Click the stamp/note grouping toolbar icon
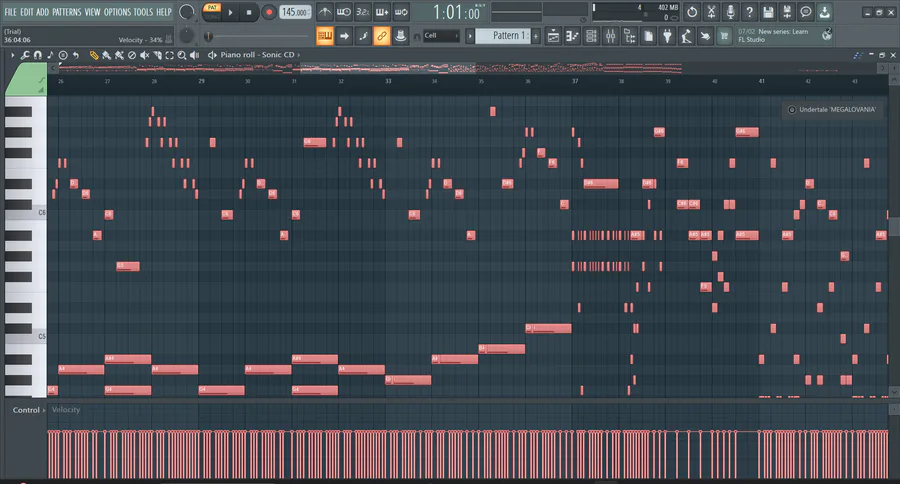Image resolution: width=900 pixels, height=484 pixels. click(401, 36)
